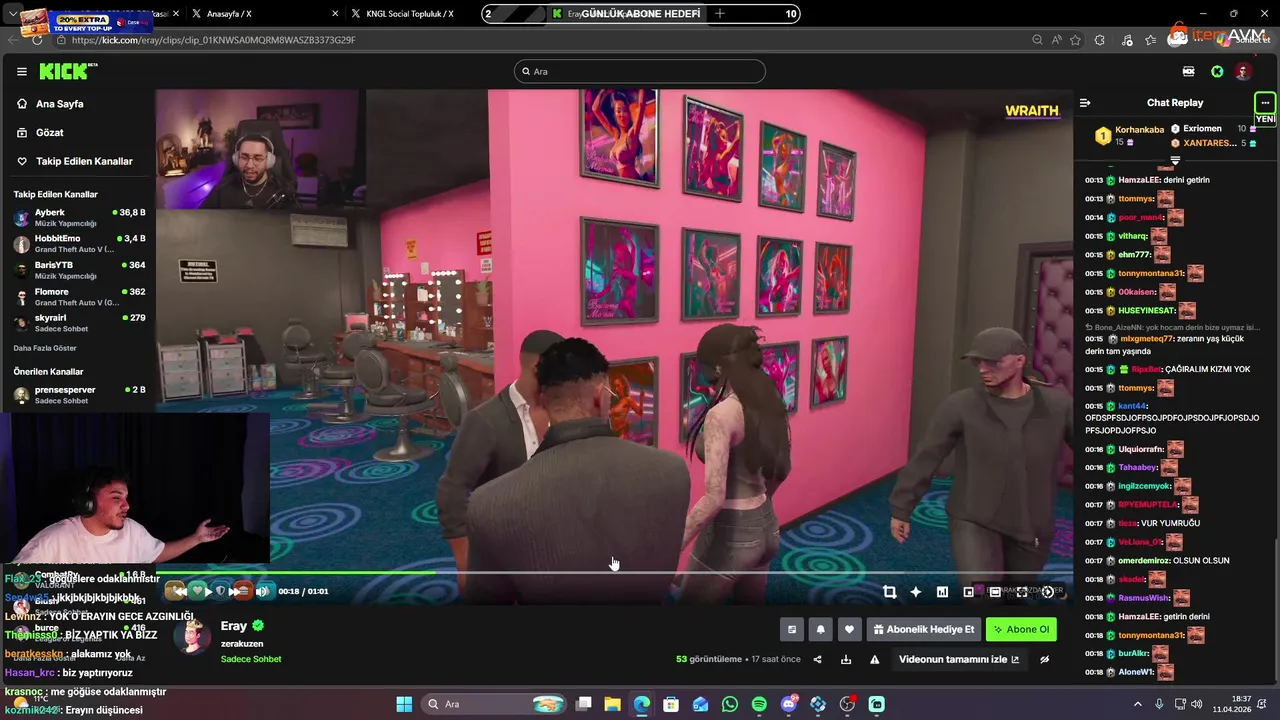Mute the clip volume icon

[x=263, y=591]
